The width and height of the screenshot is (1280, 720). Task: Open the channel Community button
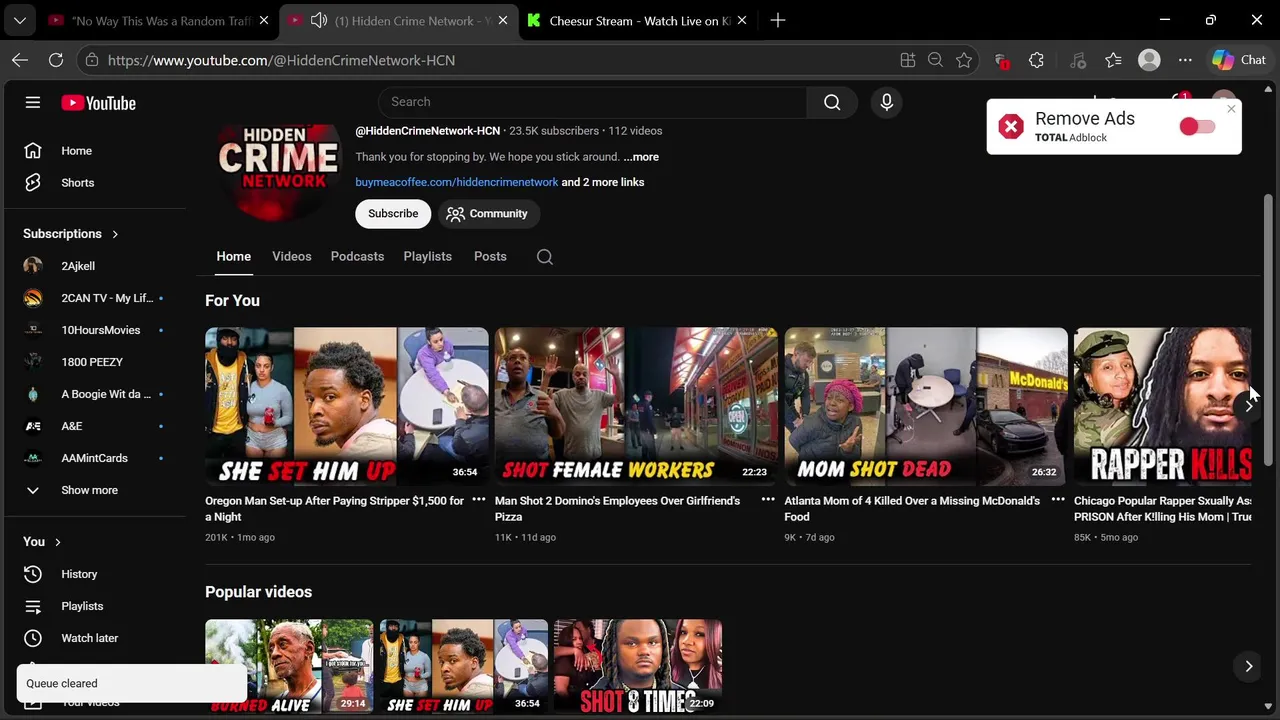[x=487, y=214]
